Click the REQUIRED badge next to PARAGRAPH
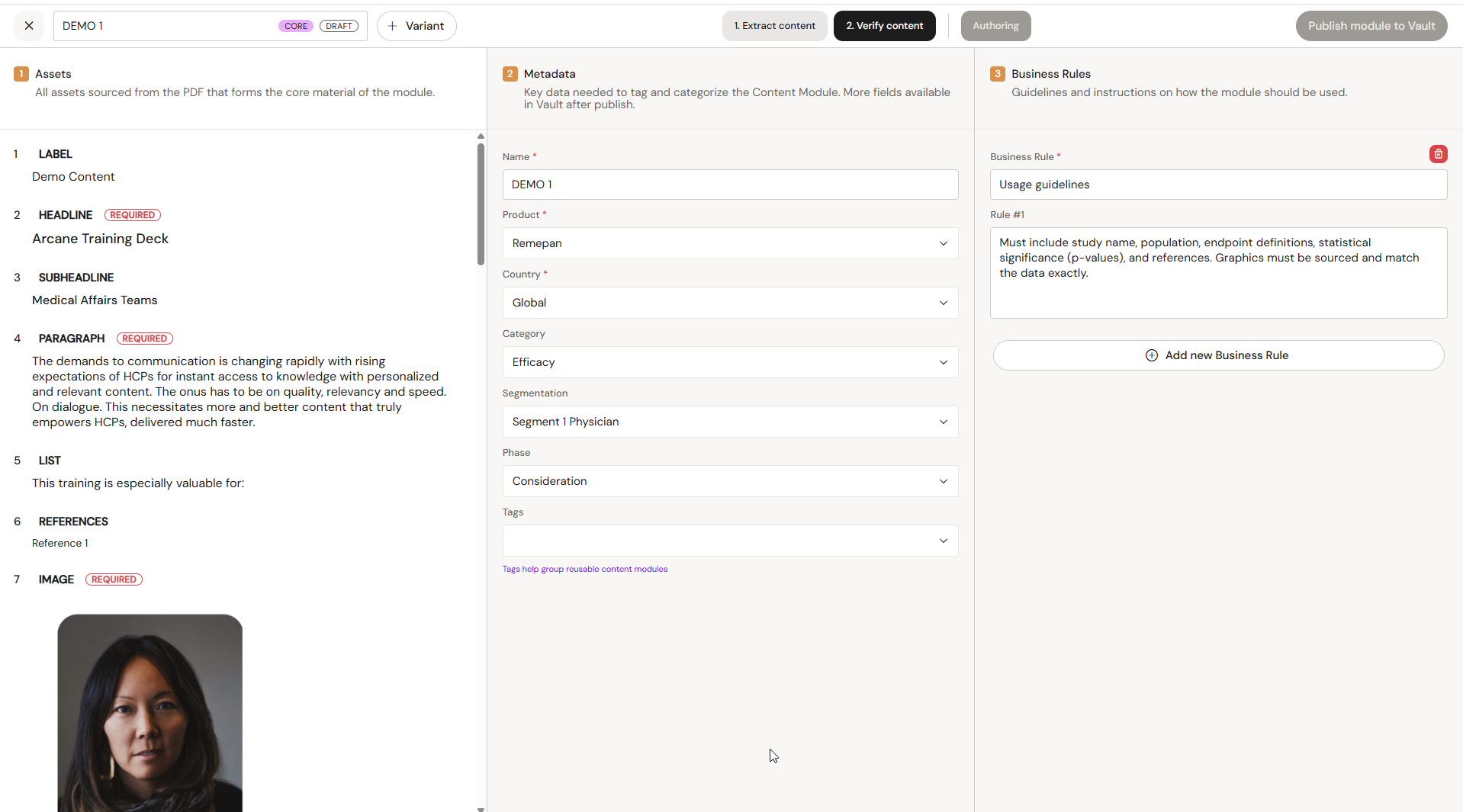 point(145,339)
